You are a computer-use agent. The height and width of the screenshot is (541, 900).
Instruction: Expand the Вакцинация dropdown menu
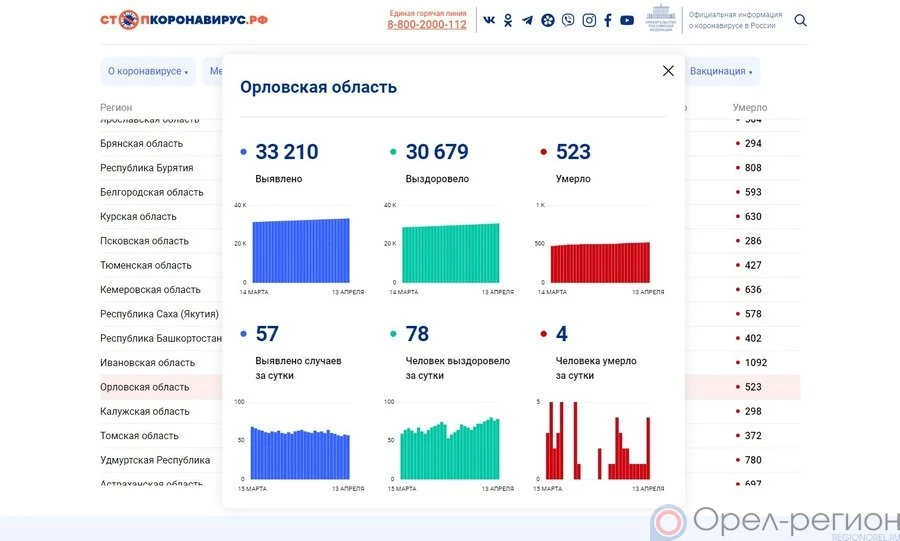pyautogui.click(x=721, y=72)
